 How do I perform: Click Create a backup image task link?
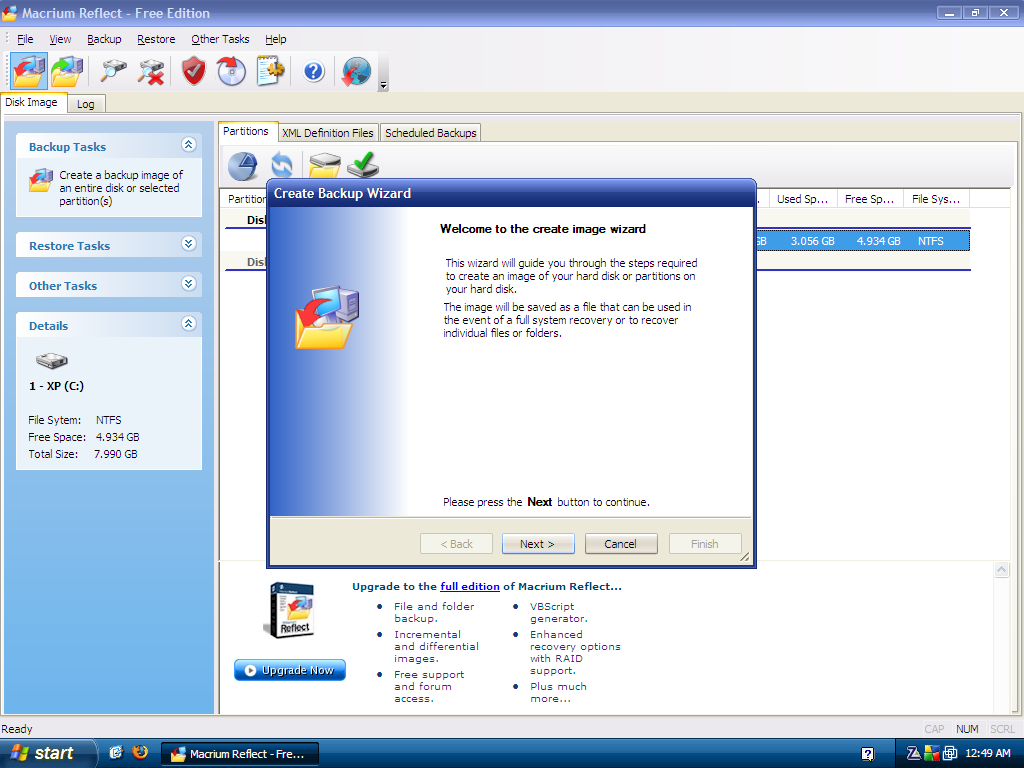(x=121, y=188)
